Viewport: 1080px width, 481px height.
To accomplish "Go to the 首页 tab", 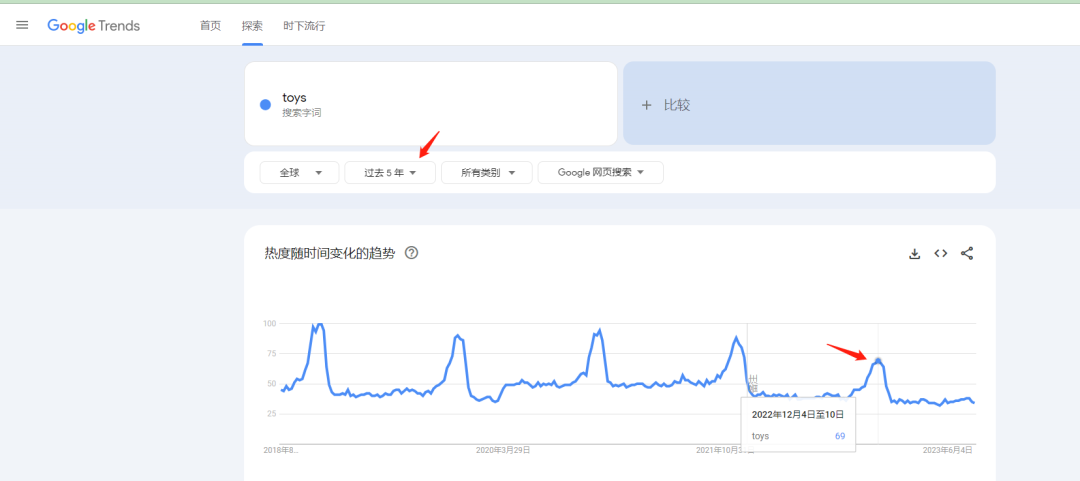I will (x=210, y=26).
